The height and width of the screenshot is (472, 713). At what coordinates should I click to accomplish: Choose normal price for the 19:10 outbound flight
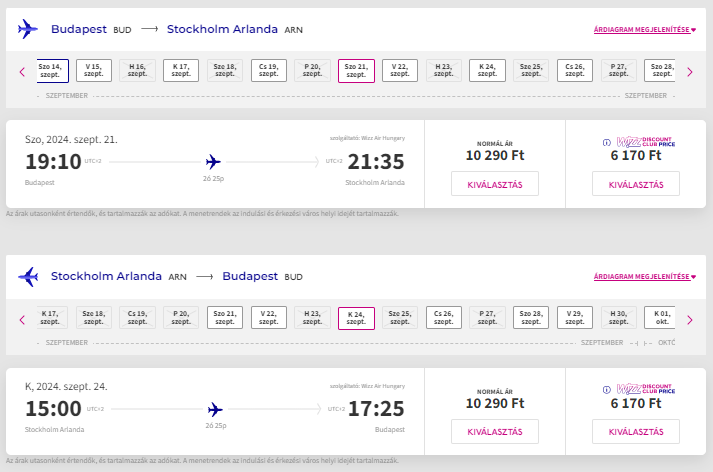click(495, 184)
